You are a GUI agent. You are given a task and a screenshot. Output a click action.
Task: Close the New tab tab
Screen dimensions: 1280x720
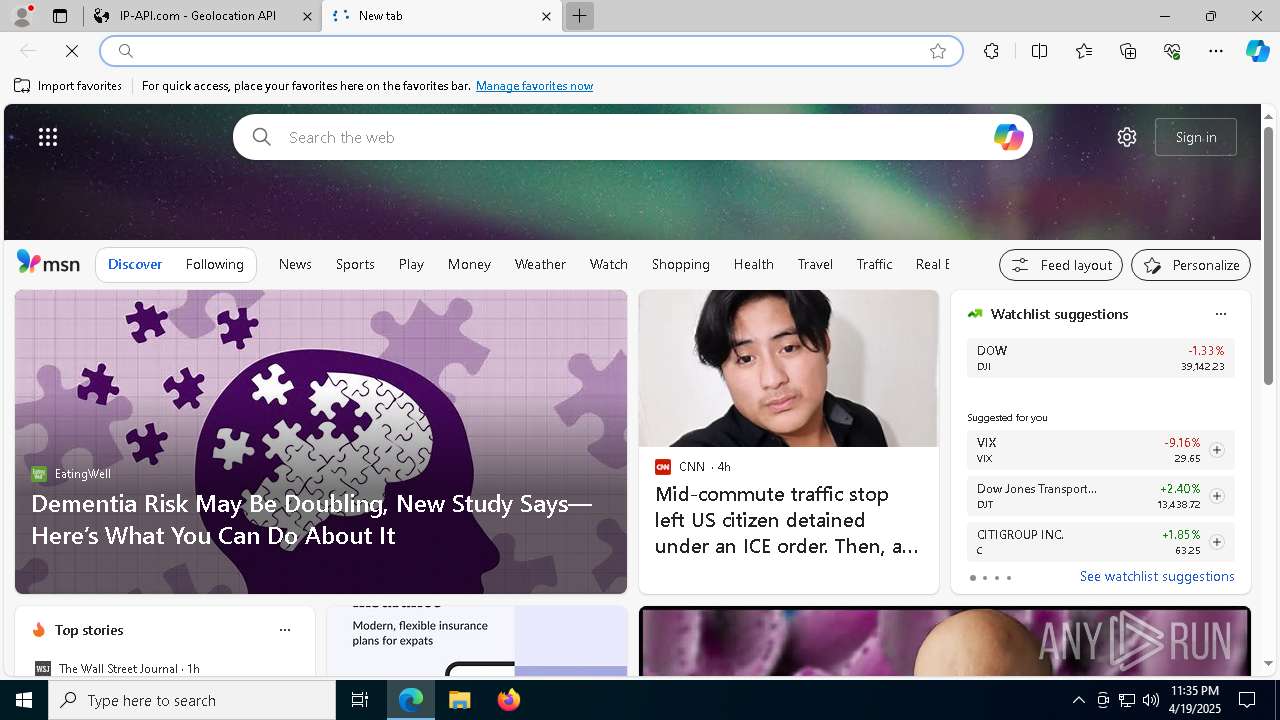(x=546, y=16)
